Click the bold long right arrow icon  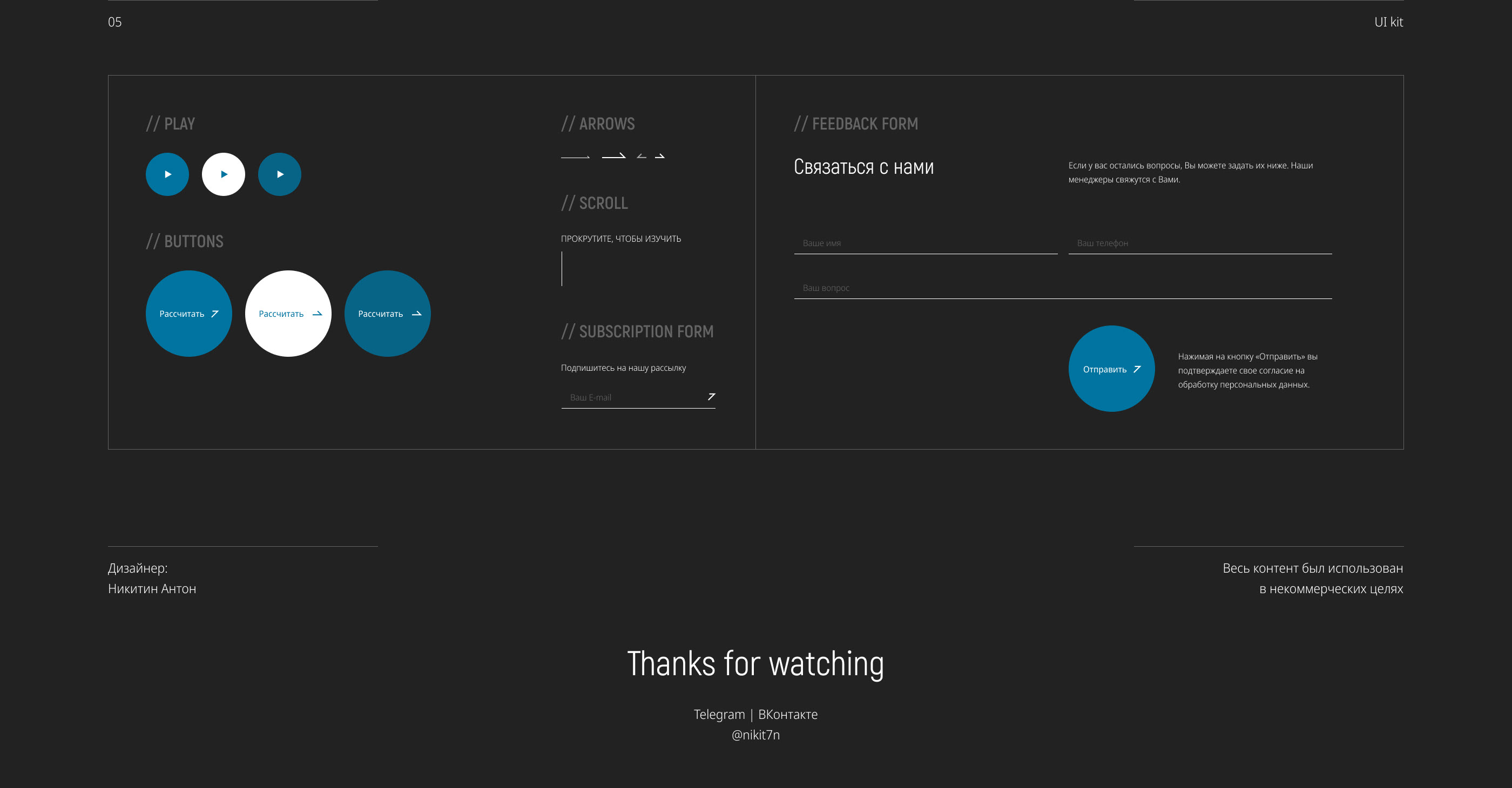(613, 156)
